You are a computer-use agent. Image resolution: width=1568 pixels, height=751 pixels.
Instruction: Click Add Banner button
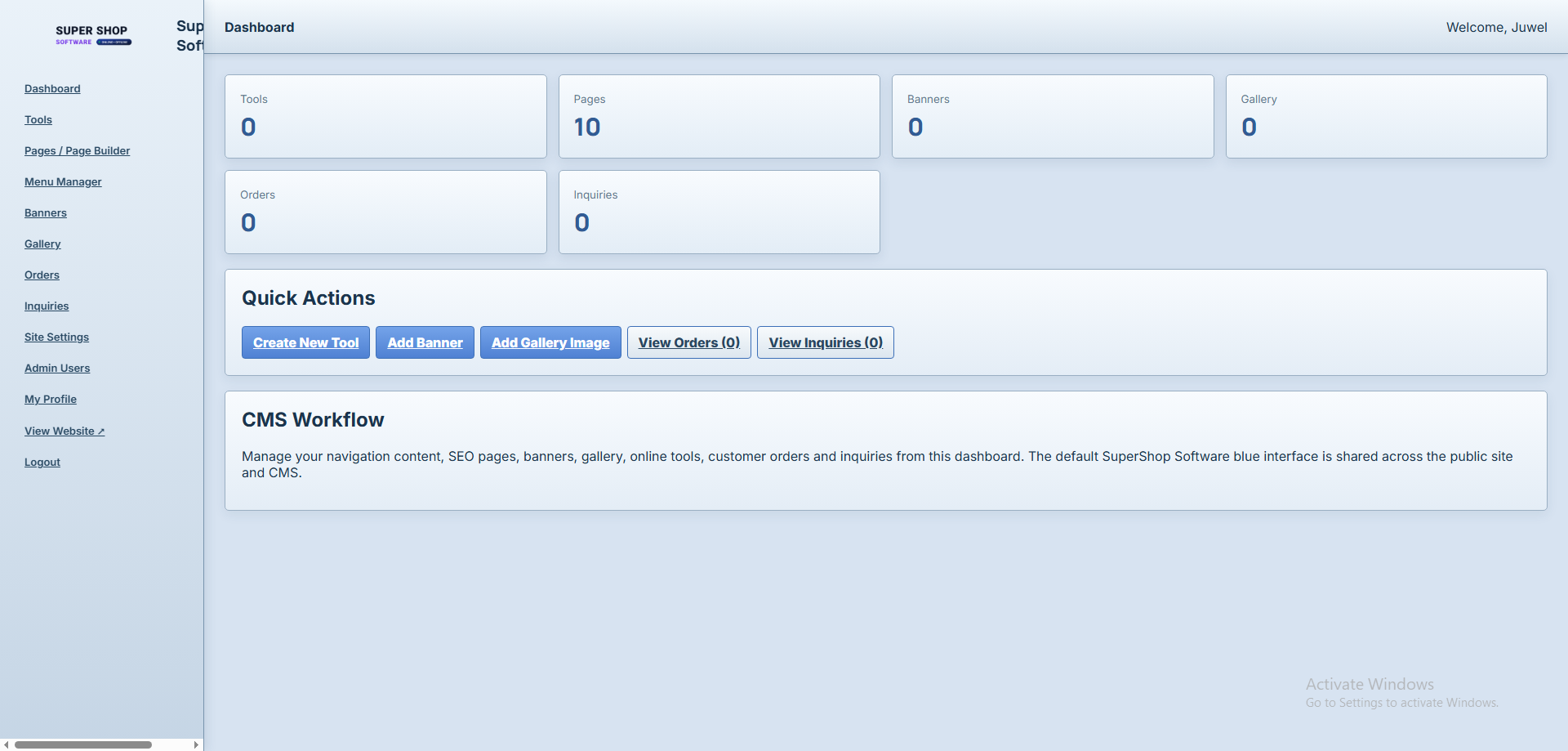pyautogui.click(x=425, y=342)
